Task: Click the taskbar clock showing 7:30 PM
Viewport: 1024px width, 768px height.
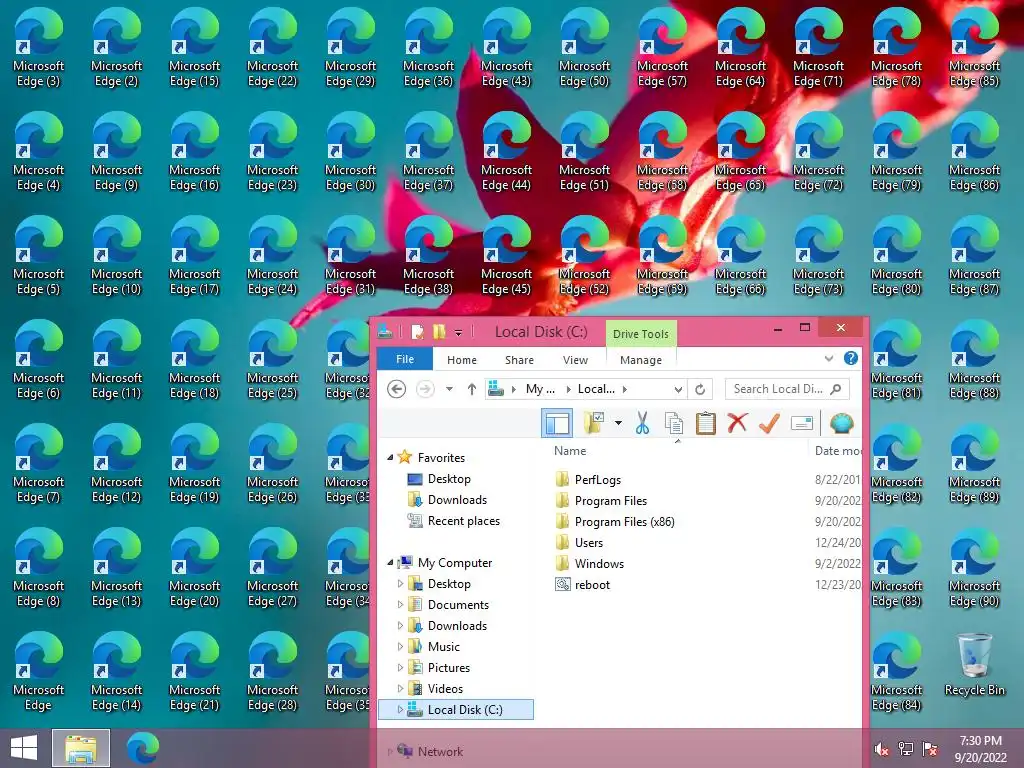Action: (x=981, y=749)
